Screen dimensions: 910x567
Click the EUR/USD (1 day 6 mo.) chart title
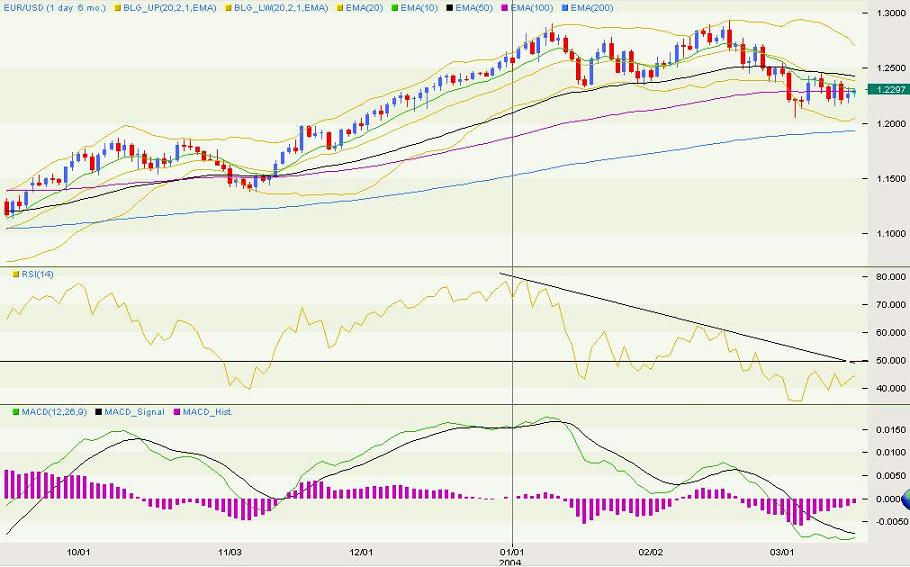pyautogui.click(x=55, y=8)
